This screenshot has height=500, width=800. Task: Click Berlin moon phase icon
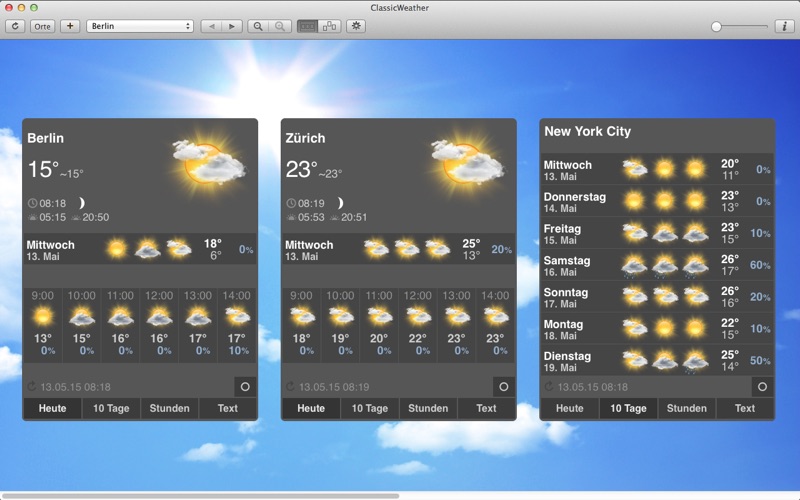(81, 203)
